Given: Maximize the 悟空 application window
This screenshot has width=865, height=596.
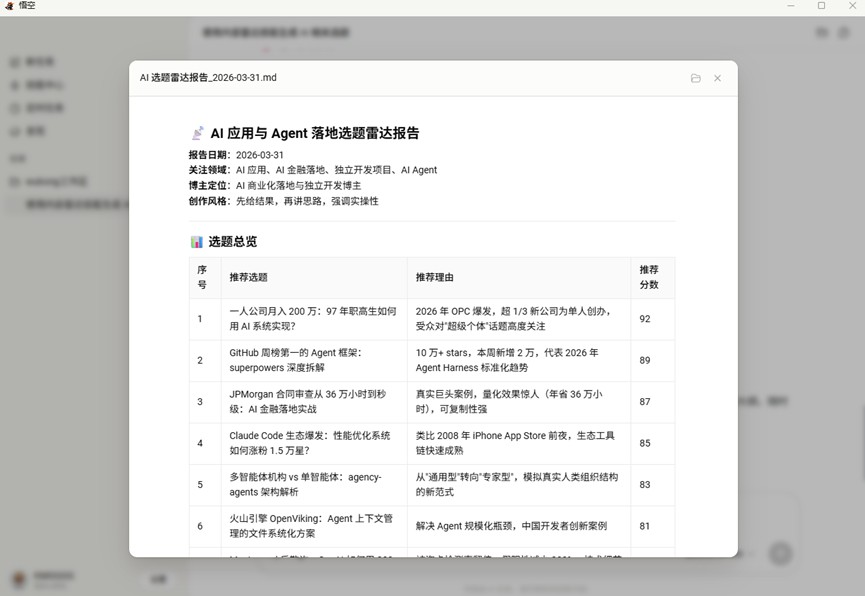Looking at the screenshot, I should pyautogui.click(x=821, y=6).
